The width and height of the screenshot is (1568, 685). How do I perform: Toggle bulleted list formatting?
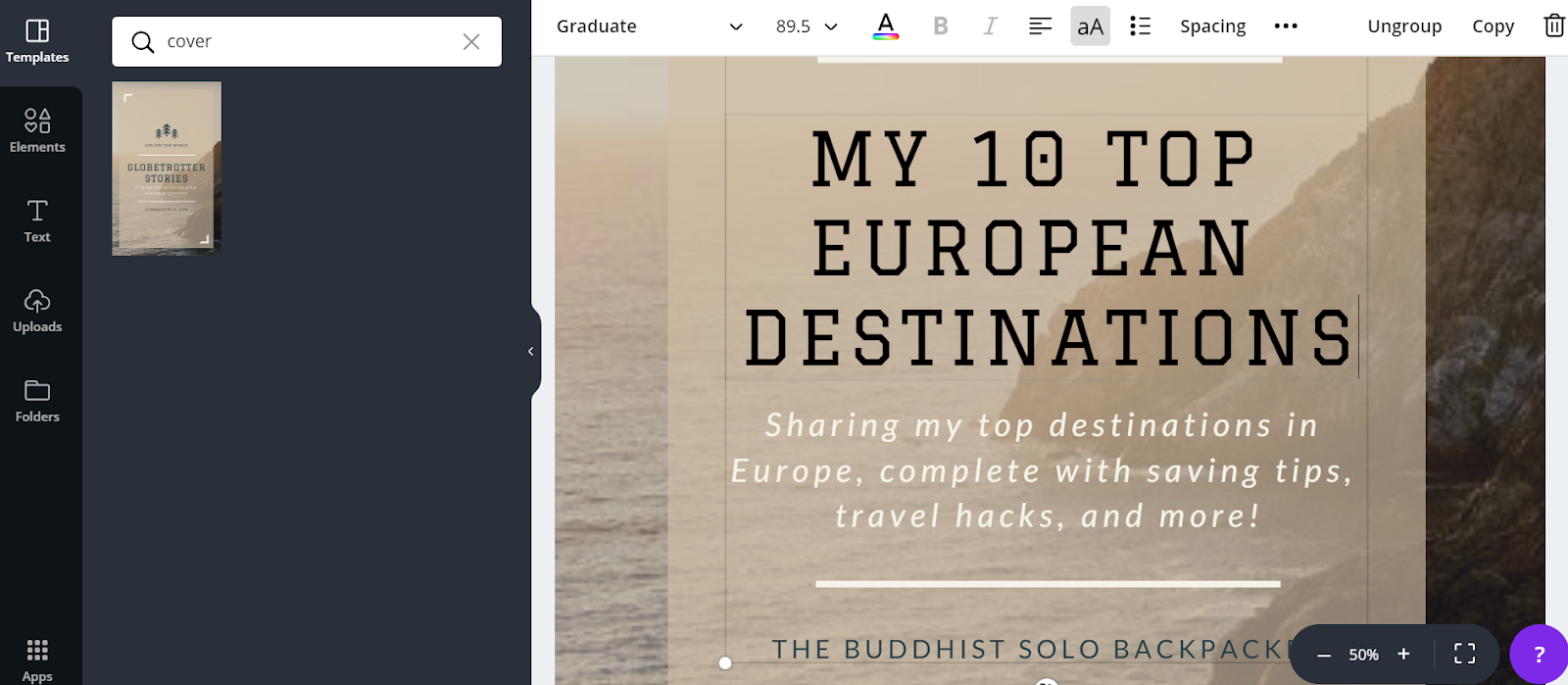1140,26
